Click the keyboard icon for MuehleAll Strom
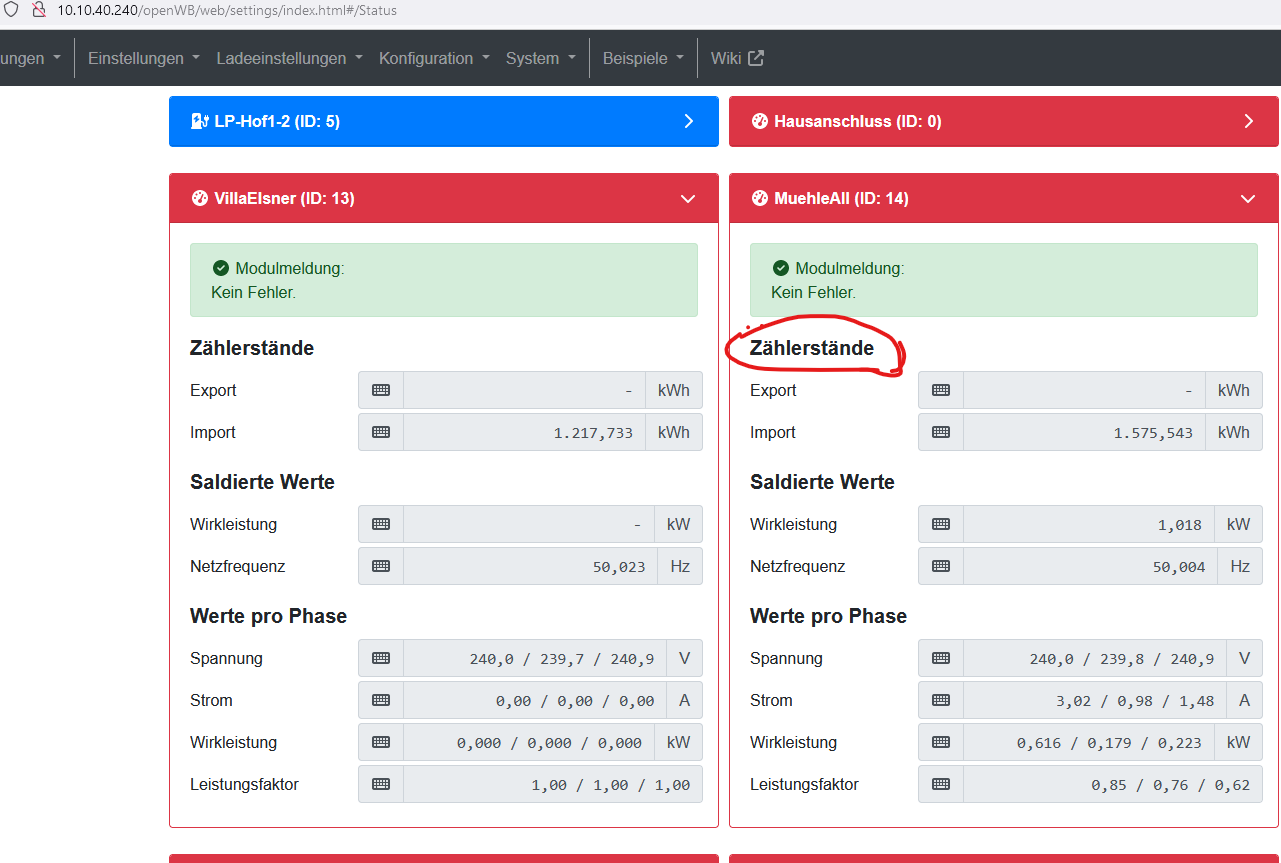Screen dimensions: 1281x863 pyautogui.click(x=941, y=700)
